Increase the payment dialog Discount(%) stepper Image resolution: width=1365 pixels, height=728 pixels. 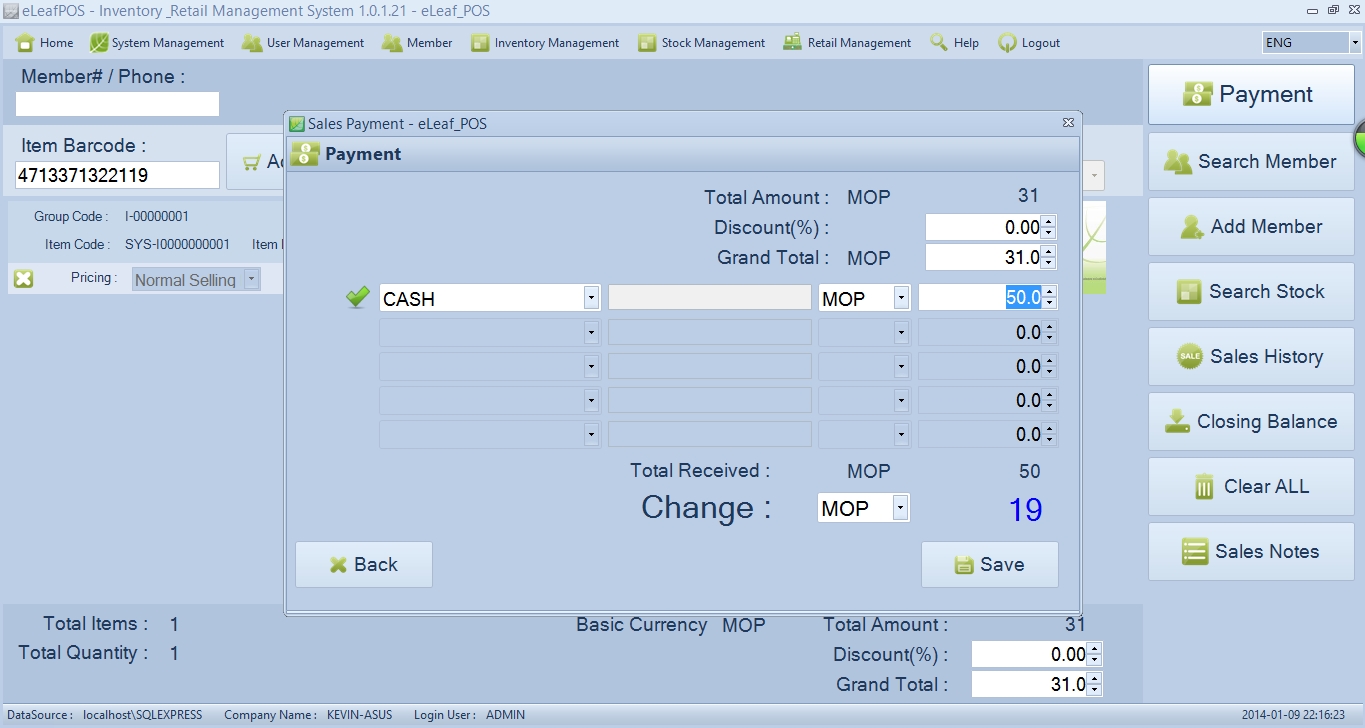pos(1048,222)
